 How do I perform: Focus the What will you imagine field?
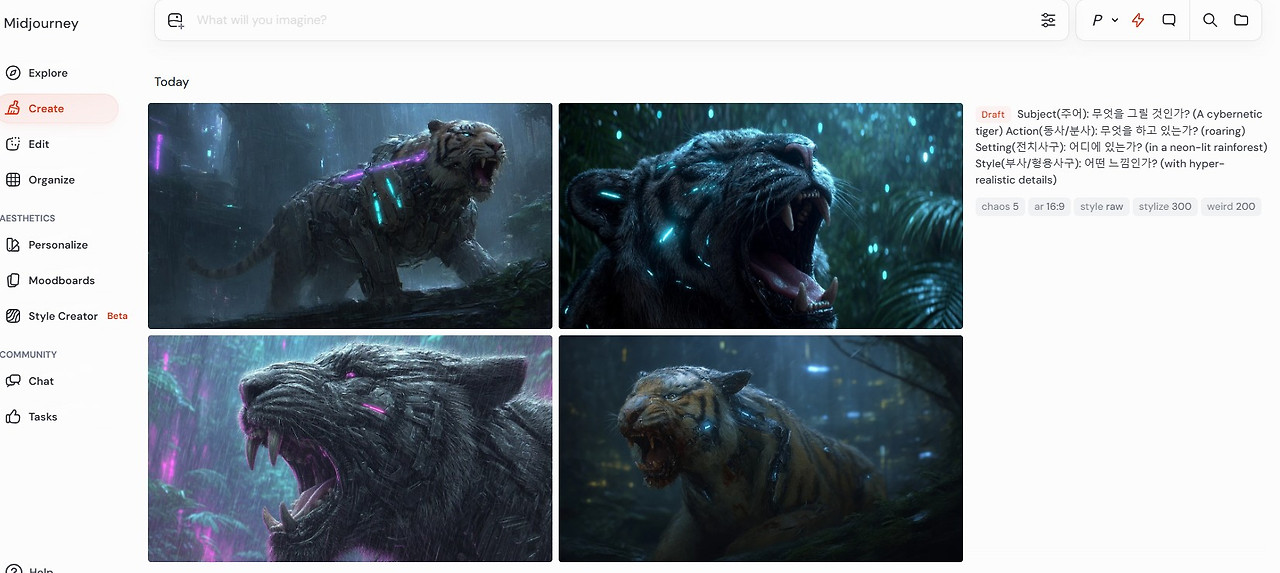[x=610, y=20]
